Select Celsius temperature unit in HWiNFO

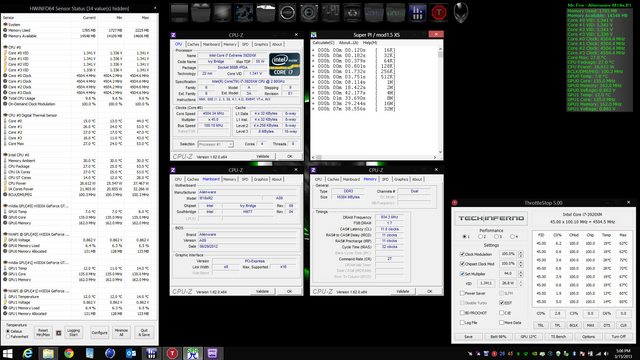(x=8, y=331)
